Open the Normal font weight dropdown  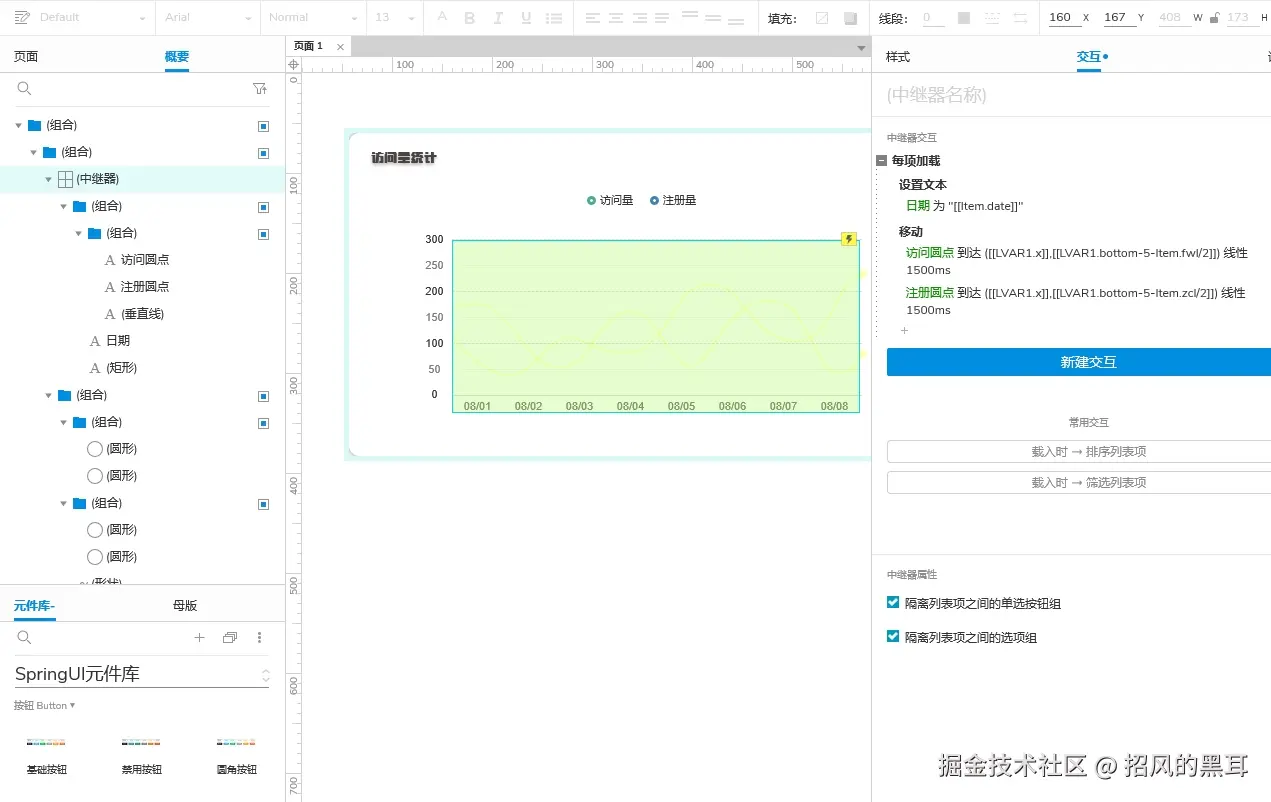click(x=312, y=18)
